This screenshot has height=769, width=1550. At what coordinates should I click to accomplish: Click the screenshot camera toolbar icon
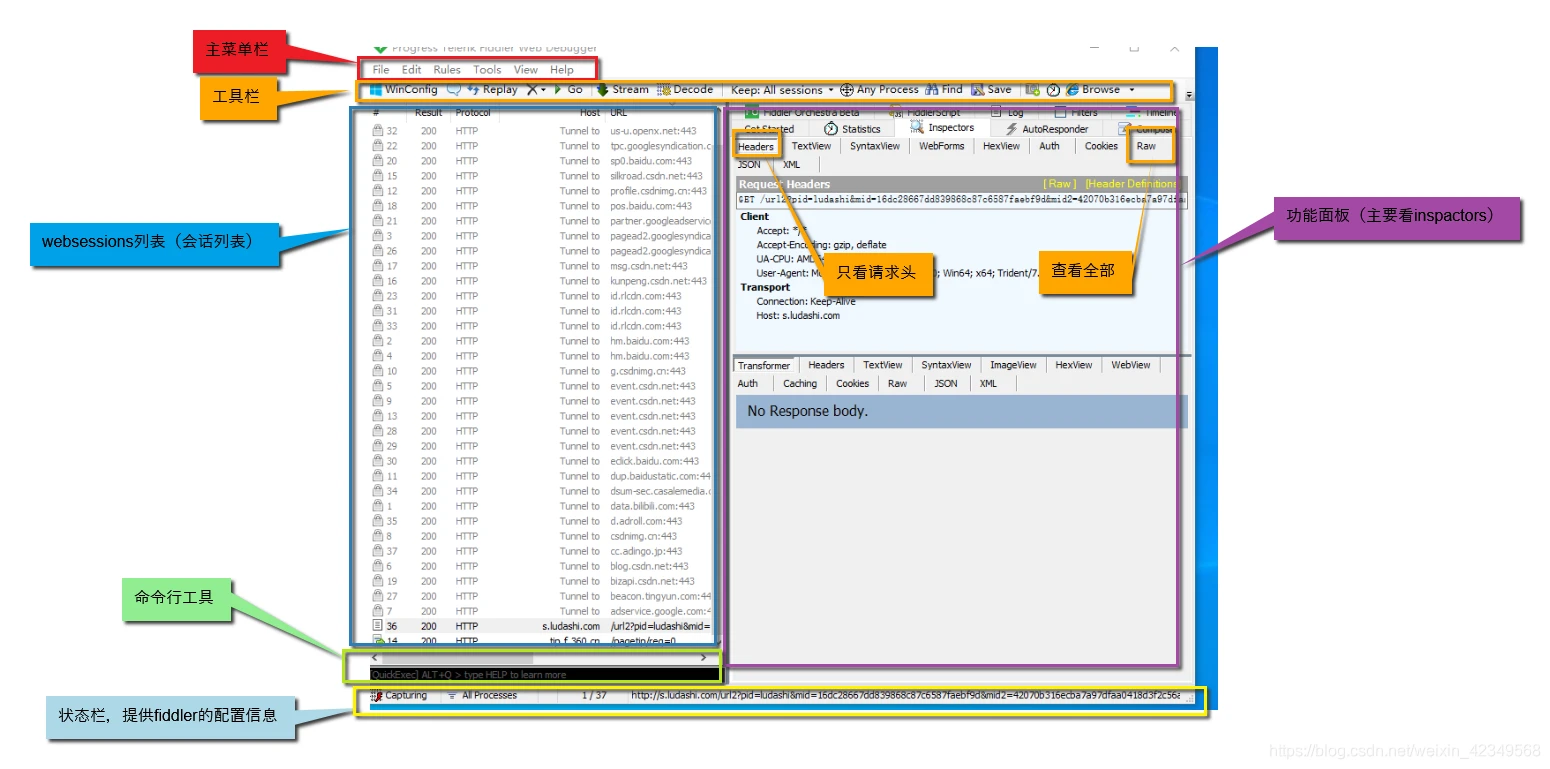[x=1033, y=90]
